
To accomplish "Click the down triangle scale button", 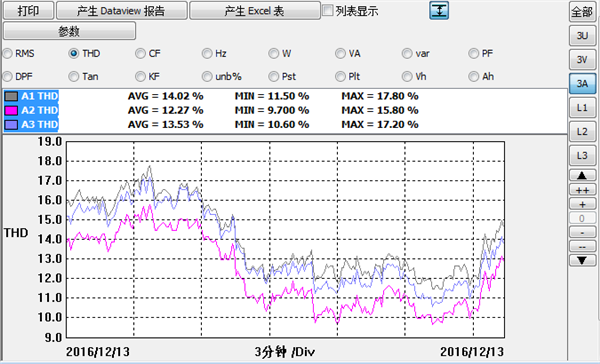I will coord(582,261).
